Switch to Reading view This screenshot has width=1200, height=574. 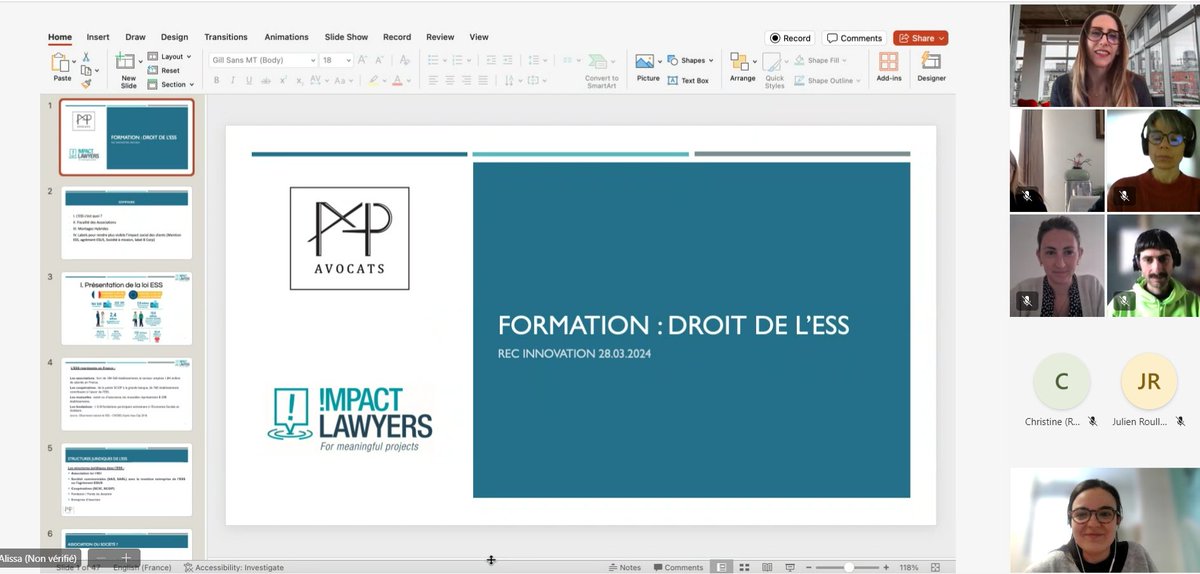point(769,567)
